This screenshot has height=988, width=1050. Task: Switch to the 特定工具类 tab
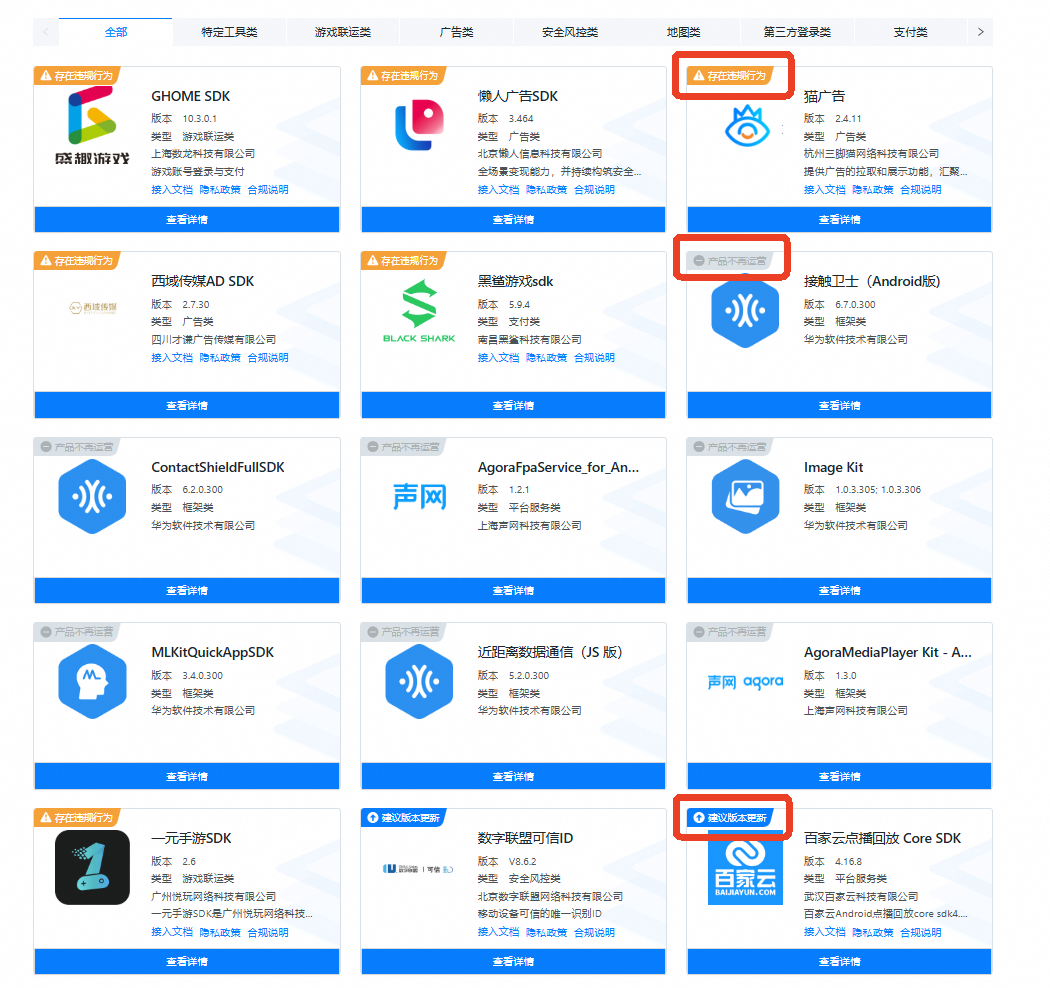[x=230, y=32]
